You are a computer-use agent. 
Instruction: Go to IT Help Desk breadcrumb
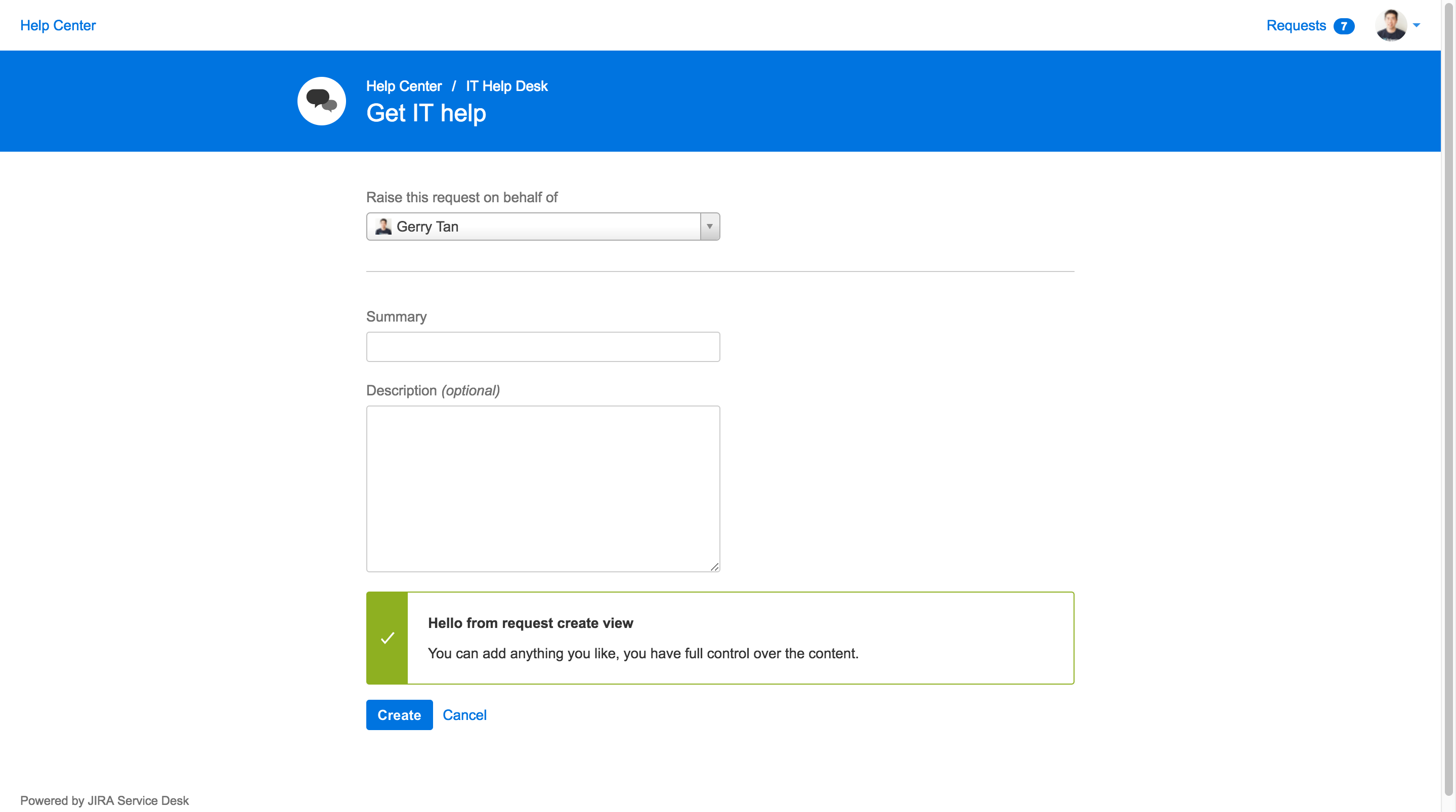tap(506, 86)
